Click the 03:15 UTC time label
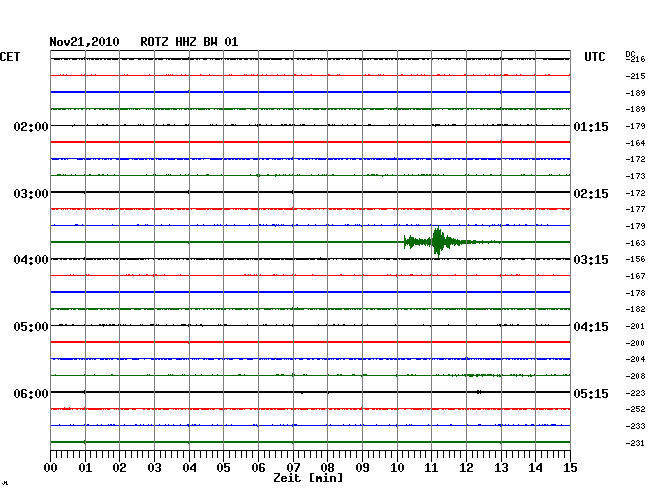This screenshot has width=650, height=494. point(591,260)
